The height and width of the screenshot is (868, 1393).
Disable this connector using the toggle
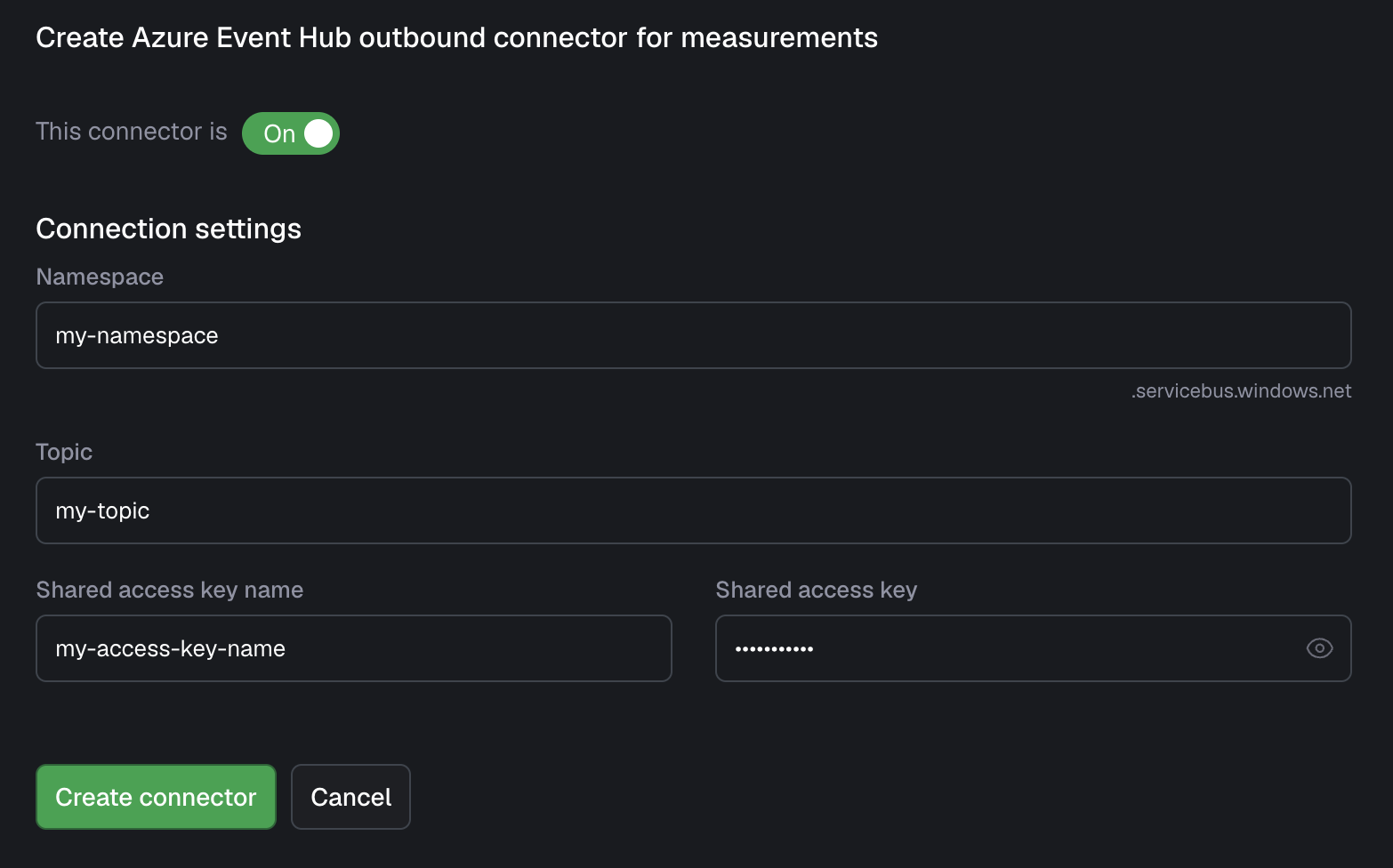(291, 133)
